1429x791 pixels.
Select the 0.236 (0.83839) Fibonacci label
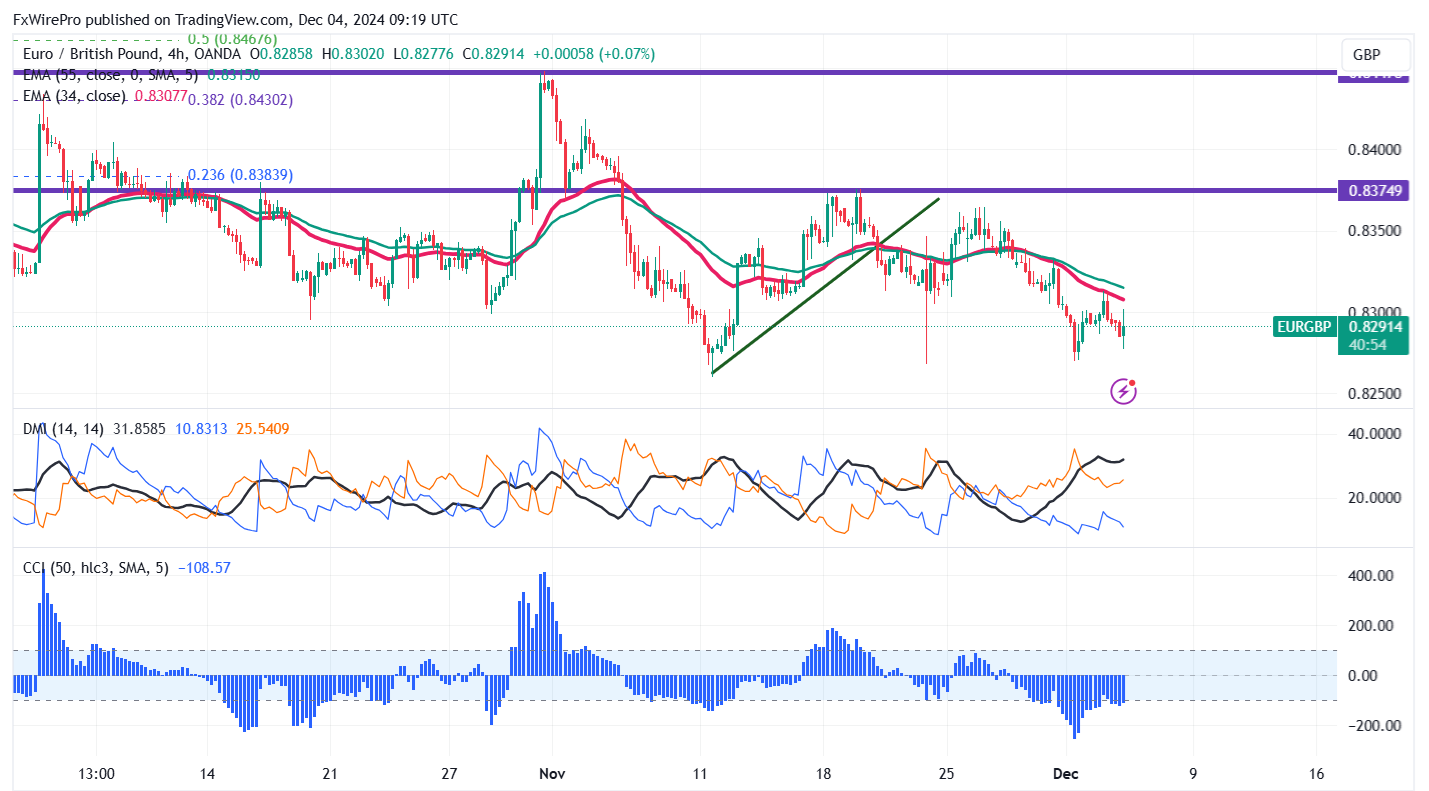click(240, 174)
